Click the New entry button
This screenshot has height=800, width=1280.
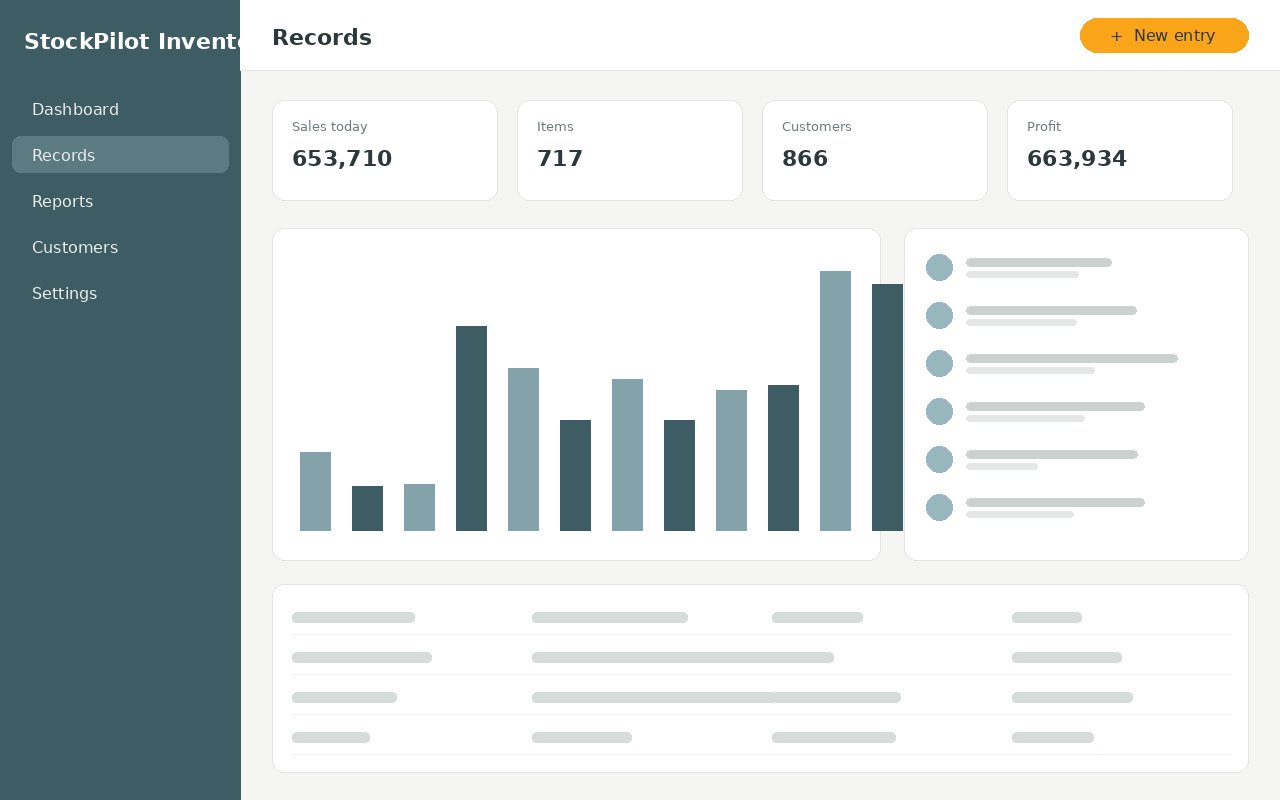point(1164,36)
